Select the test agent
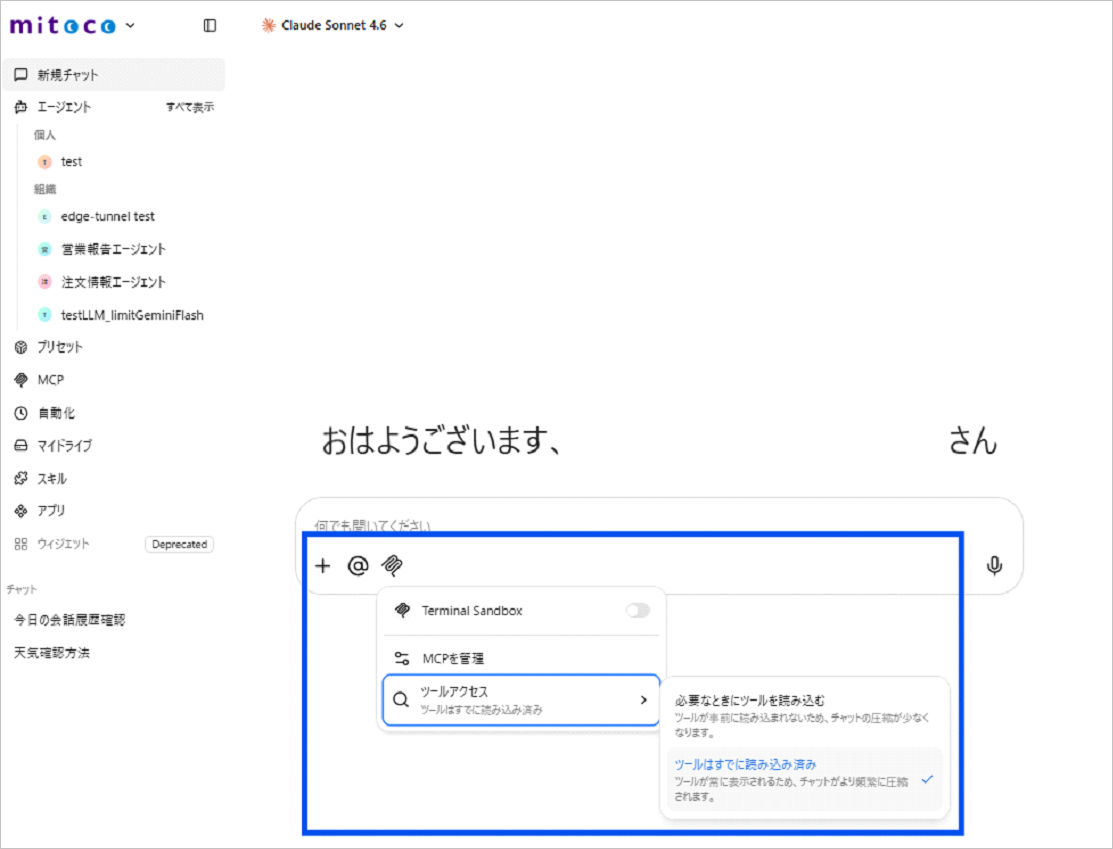Screen dimensions: 1113x849 (71, 162)
